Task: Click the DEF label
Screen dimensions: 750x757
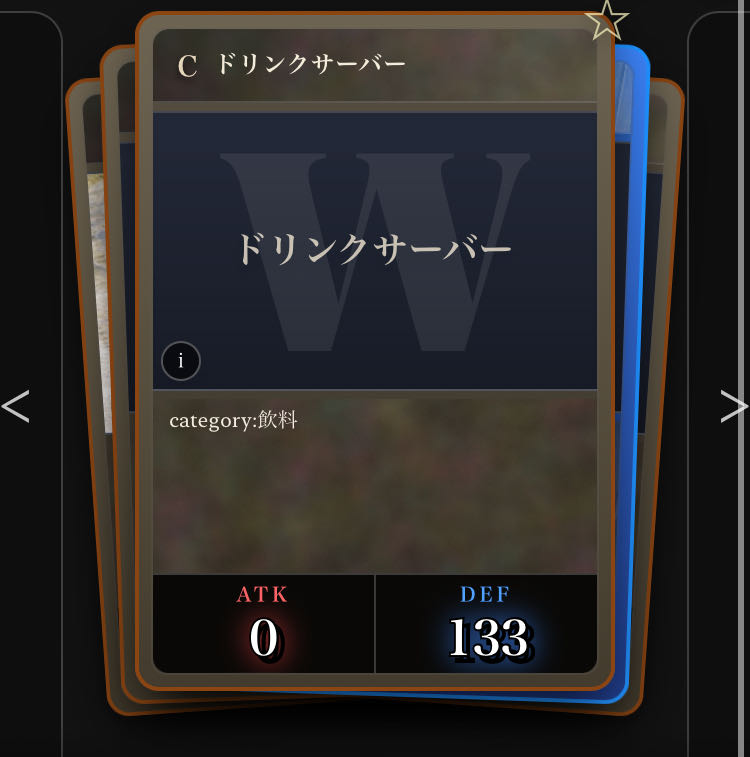Action: click(485, 594)
